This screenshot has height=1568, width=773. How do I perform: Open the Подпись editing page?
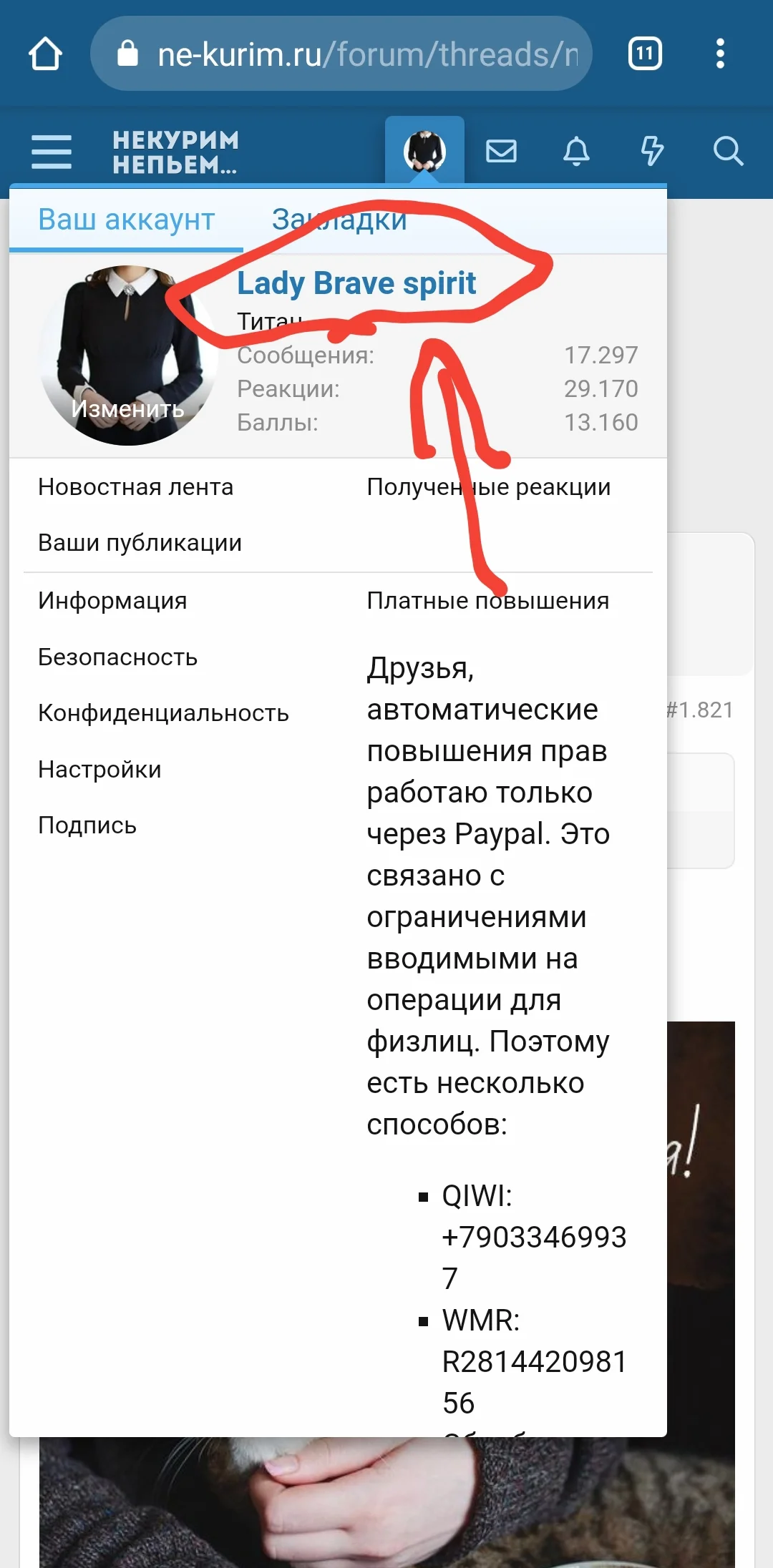(x=87, y=825)
